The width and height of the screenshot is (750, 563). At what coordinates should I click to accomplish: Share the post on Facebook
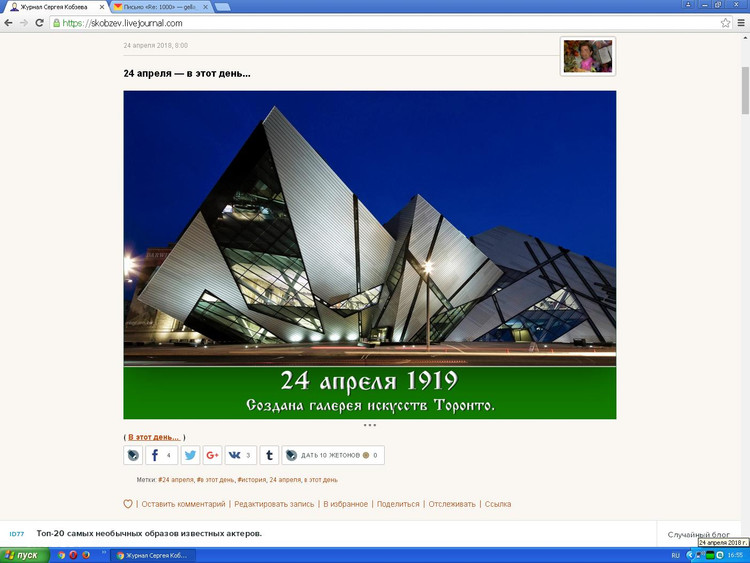coord(161,455)
